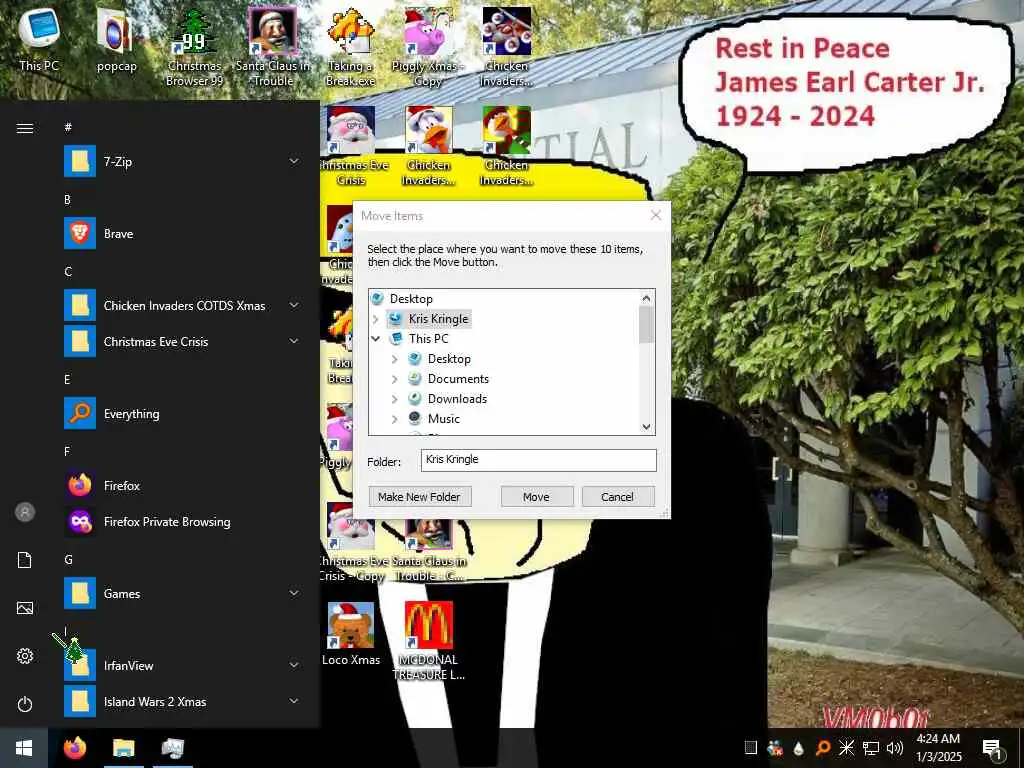Open Settings gear in Start menu
The width and height of the screenshot is (1024, 768).
click(x=25, y=656)
